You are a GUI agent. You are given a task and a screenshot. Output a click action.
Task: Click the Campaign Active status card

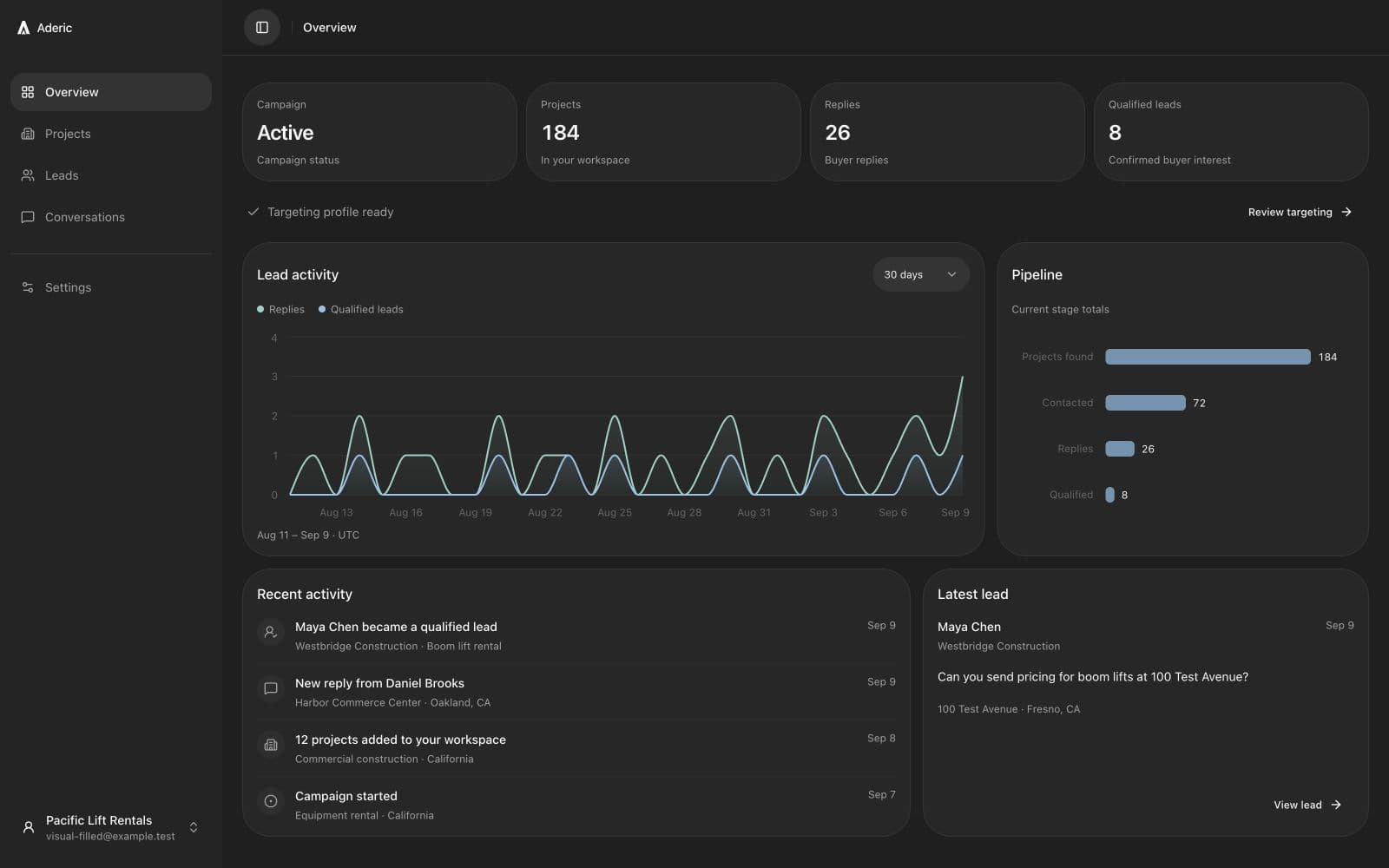tap(379, 132)
